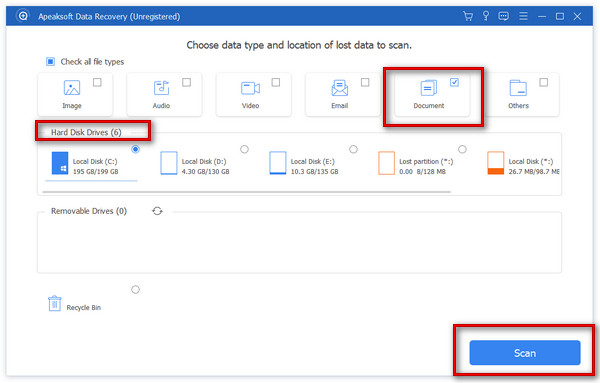Open the hamburger menu icon
The image size is (600, 383).
click(x=523, y=16)
